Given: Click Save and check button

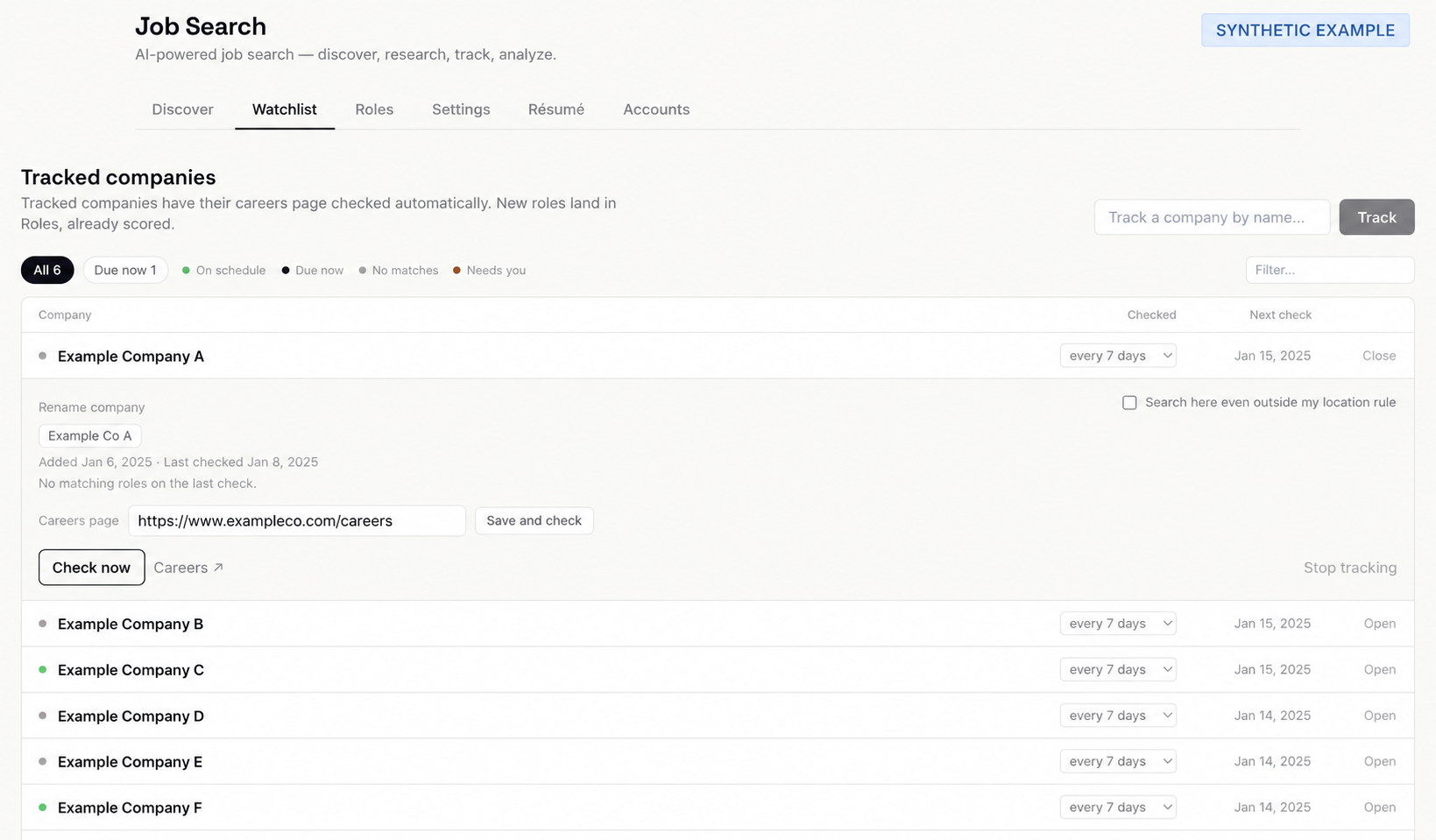Looking at the screenshot, I should point(534,520).
